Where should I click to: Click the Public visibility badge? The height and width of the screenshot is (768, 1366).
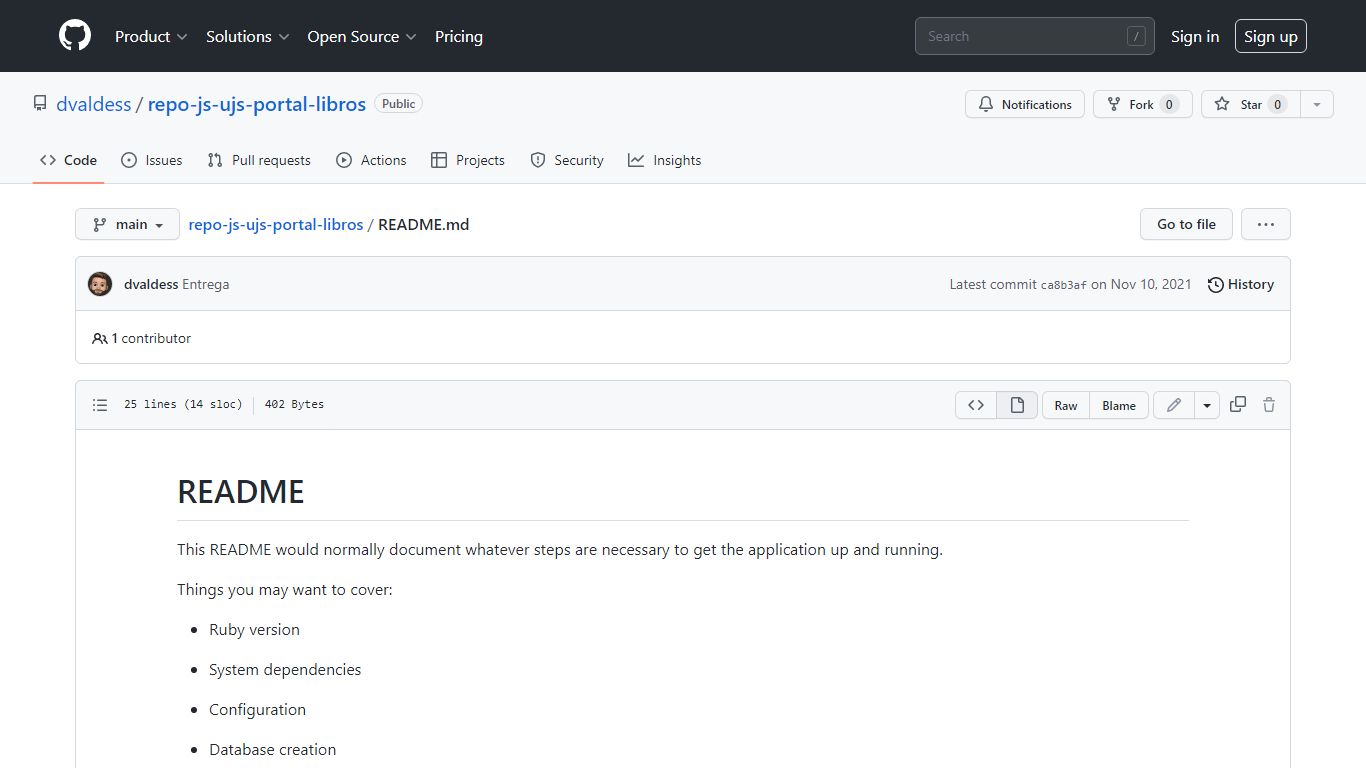399,103
